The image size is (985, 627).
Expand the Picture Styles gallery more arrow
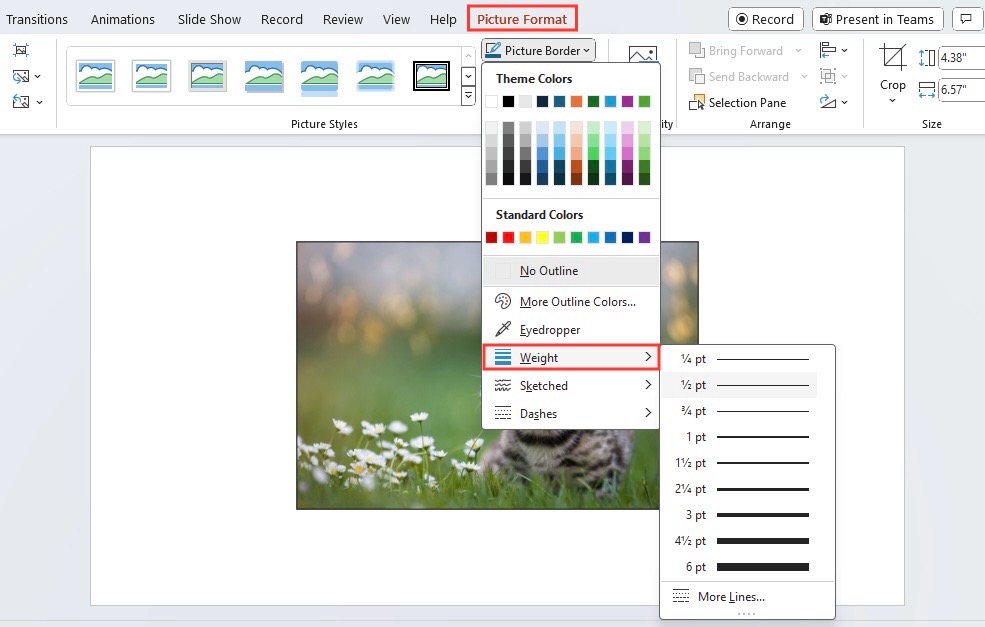[x=469, y=96]
